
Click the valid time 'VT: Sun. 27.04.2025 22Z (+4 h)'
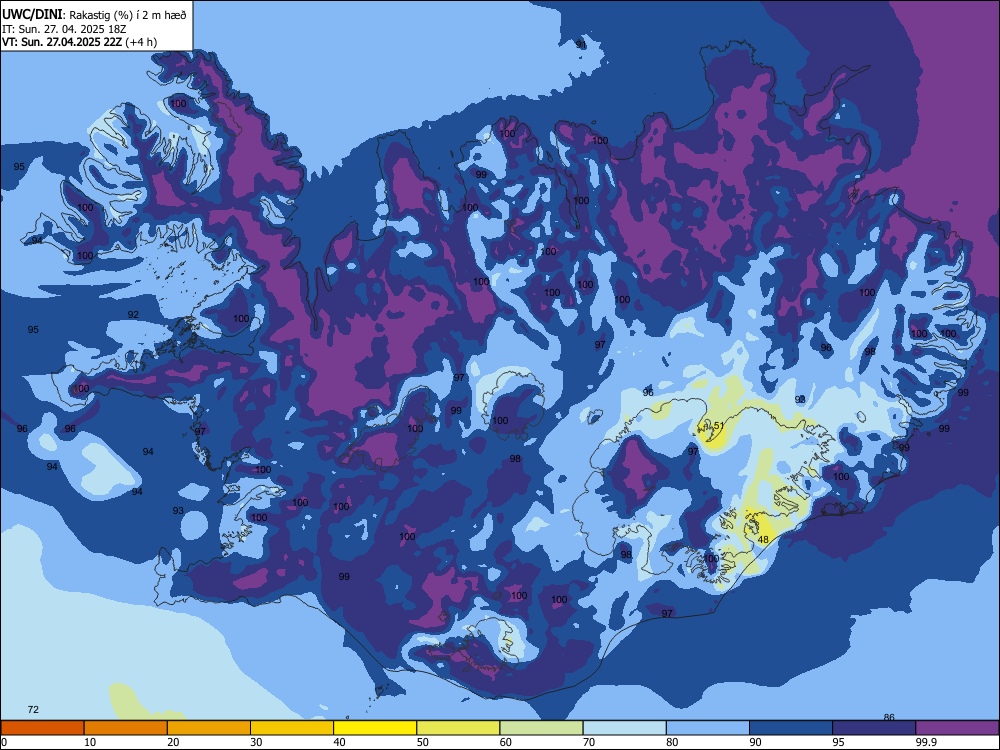(79, 42)
